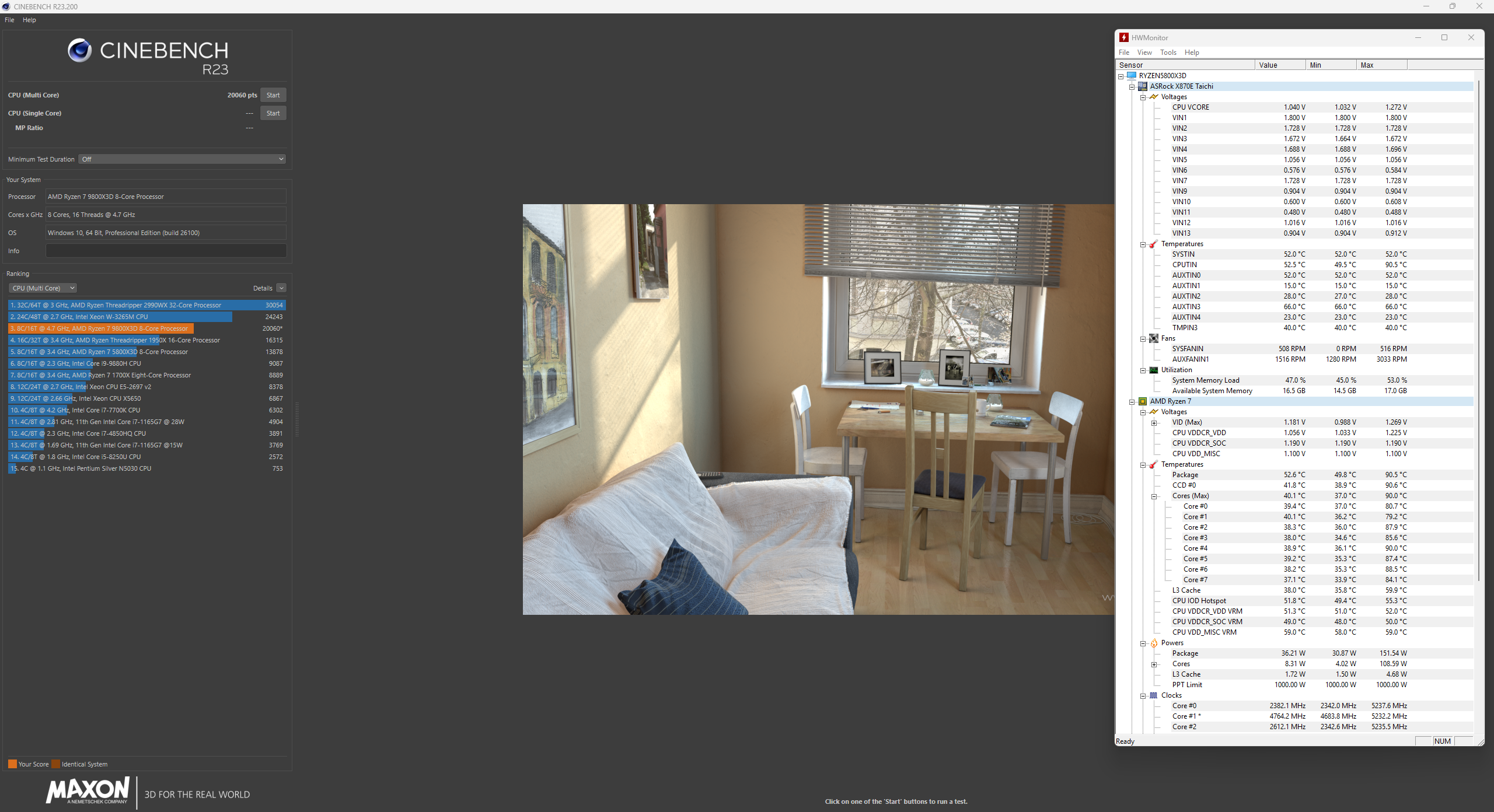
Task: Click the Fans section fan icon
Action: pos(1154,338)
